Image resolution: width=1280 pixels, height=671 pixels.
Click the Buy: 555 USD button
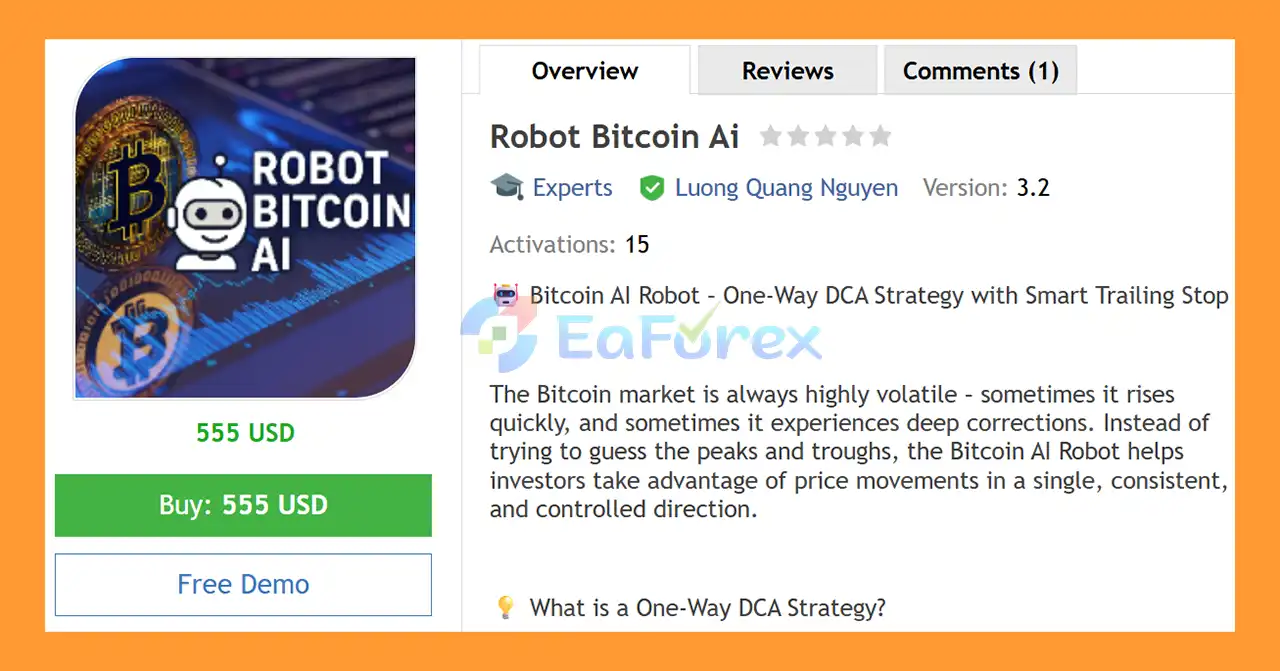(x=243, y=505)
